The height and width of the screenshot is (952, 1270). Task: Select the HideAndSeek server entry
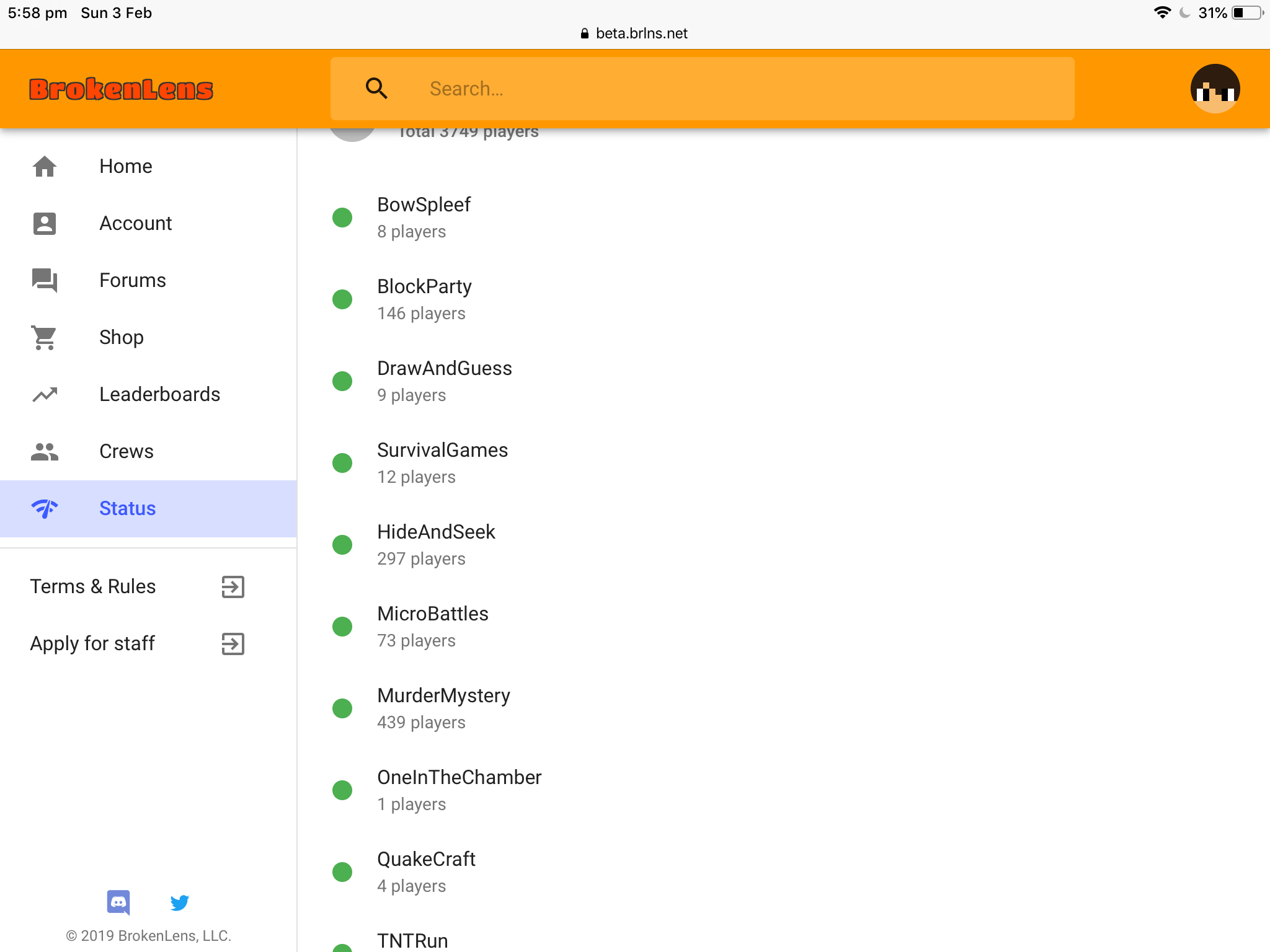tap(436, 545)
